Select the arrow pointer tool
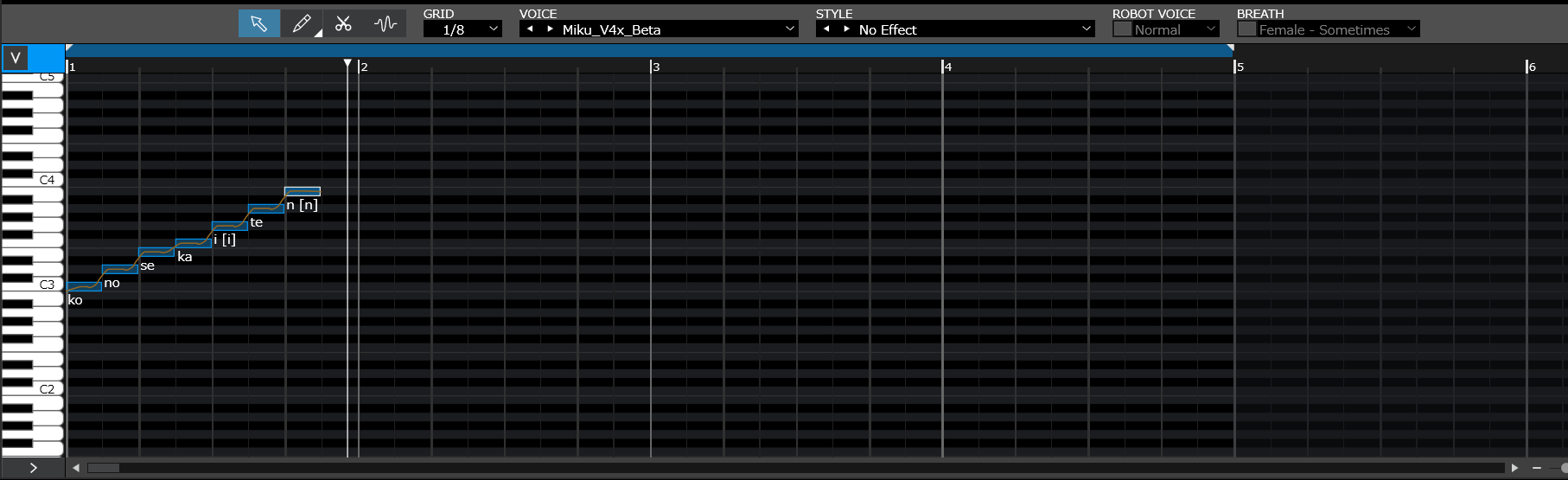The width and height of the screenshot is (1568, 480). click(x=259, y=23)
